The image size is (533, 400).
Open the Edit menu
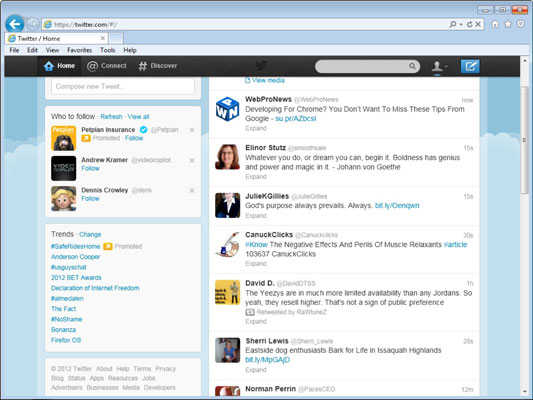(32, 50)
